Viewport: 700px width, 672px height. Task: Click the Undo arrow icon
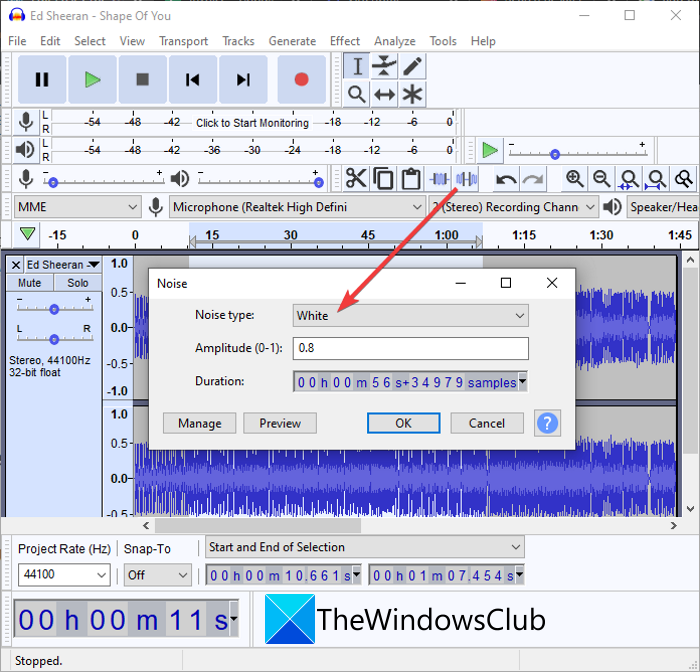(x=506, y=179)
